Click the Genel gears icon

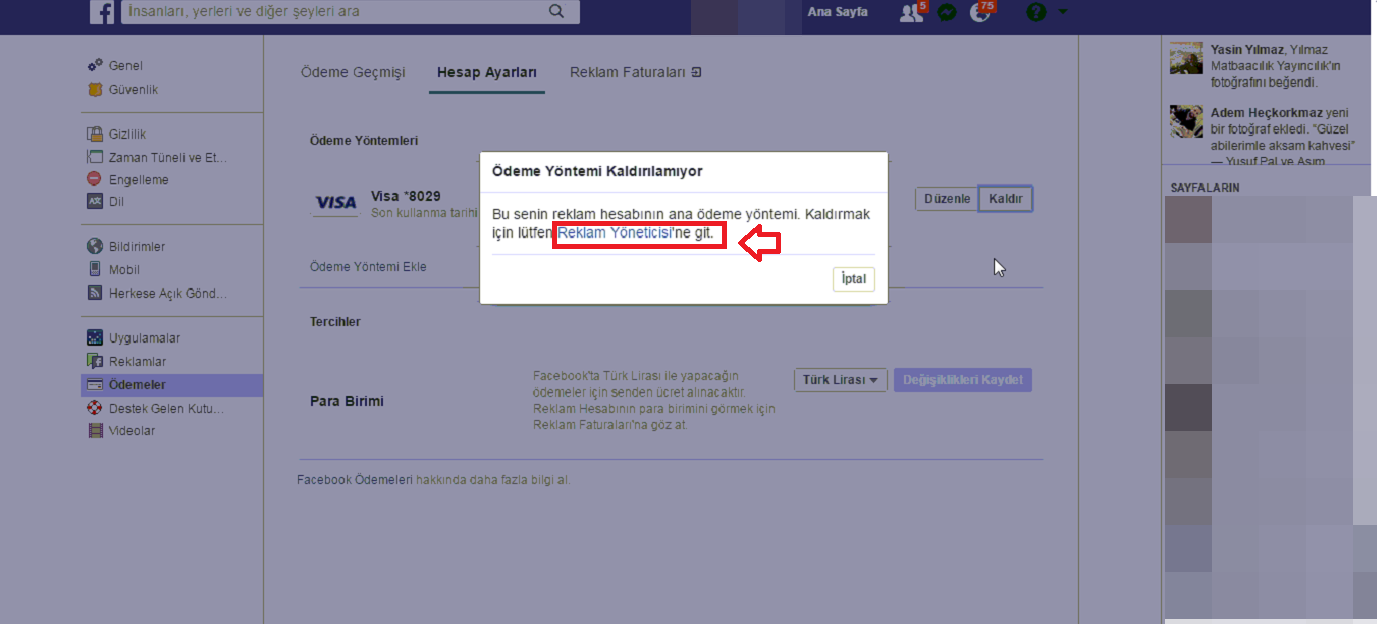[x=95, y=66]
